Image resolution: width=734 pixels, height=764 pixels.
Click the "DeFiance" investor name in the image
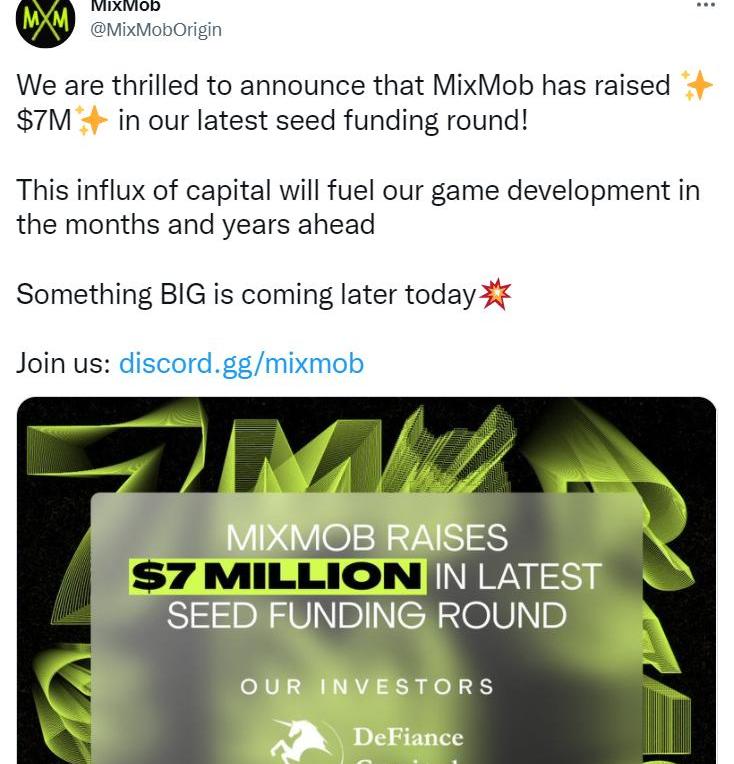click(408, 738)
